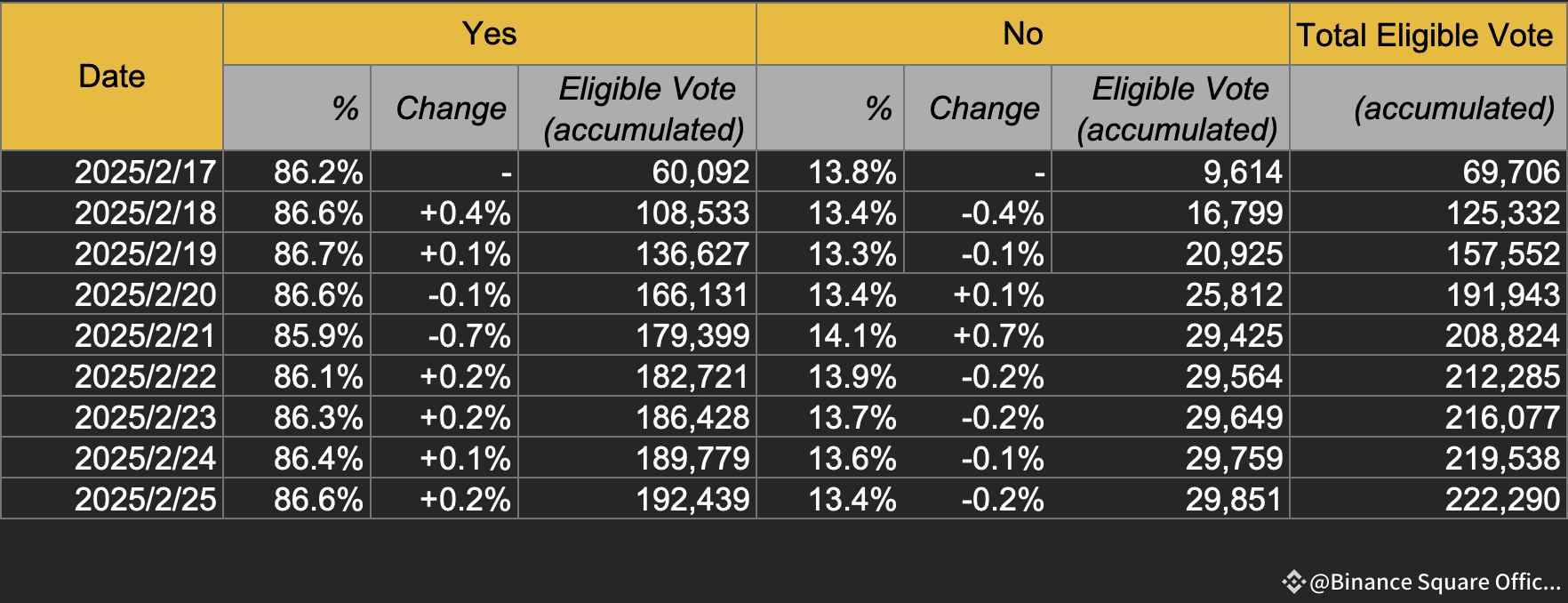Select the 2025/2/20 date cell
Image resolution: width=1568 pixels, height=603 pixels.
(x=145, y=294)
